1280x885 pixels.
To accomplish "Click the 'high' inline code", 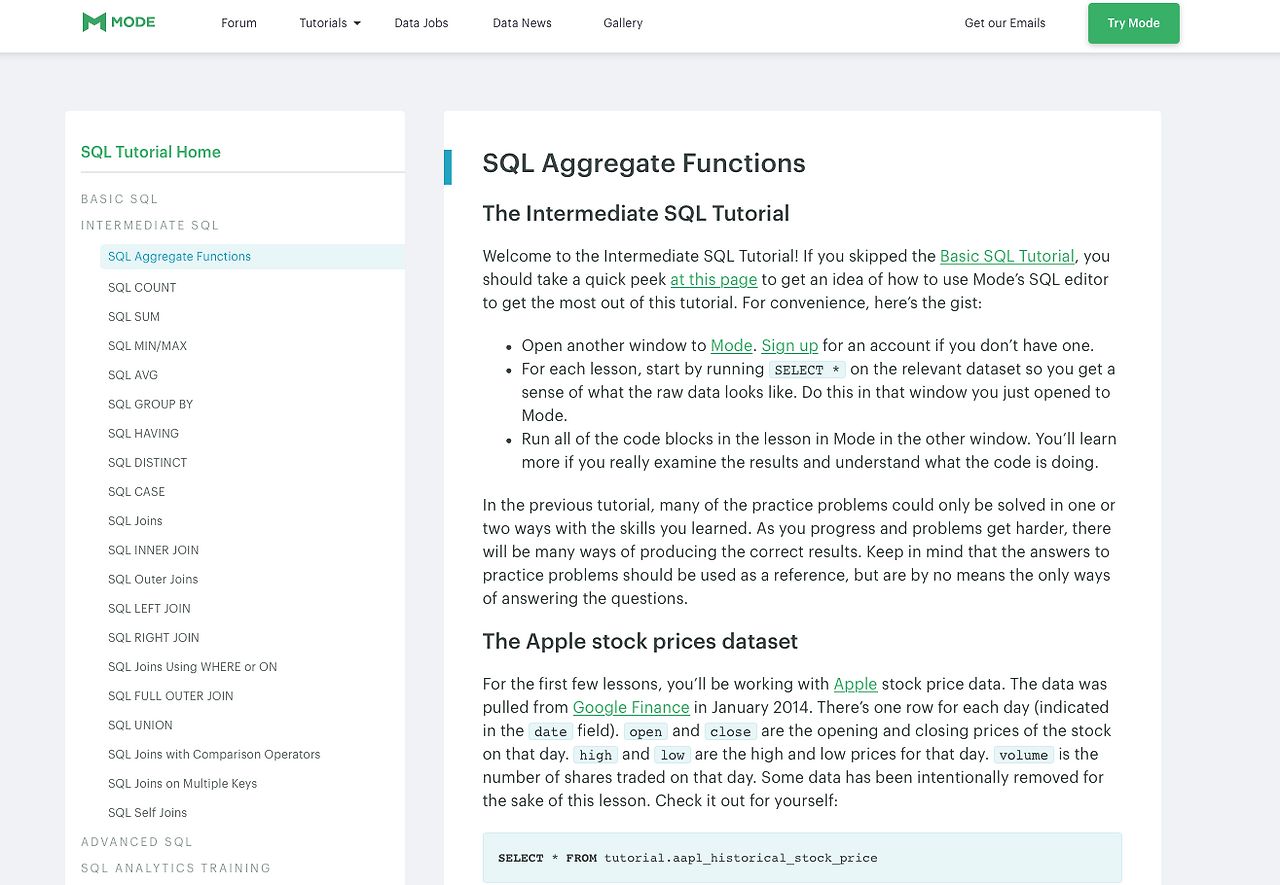I will tap(595, 754).
